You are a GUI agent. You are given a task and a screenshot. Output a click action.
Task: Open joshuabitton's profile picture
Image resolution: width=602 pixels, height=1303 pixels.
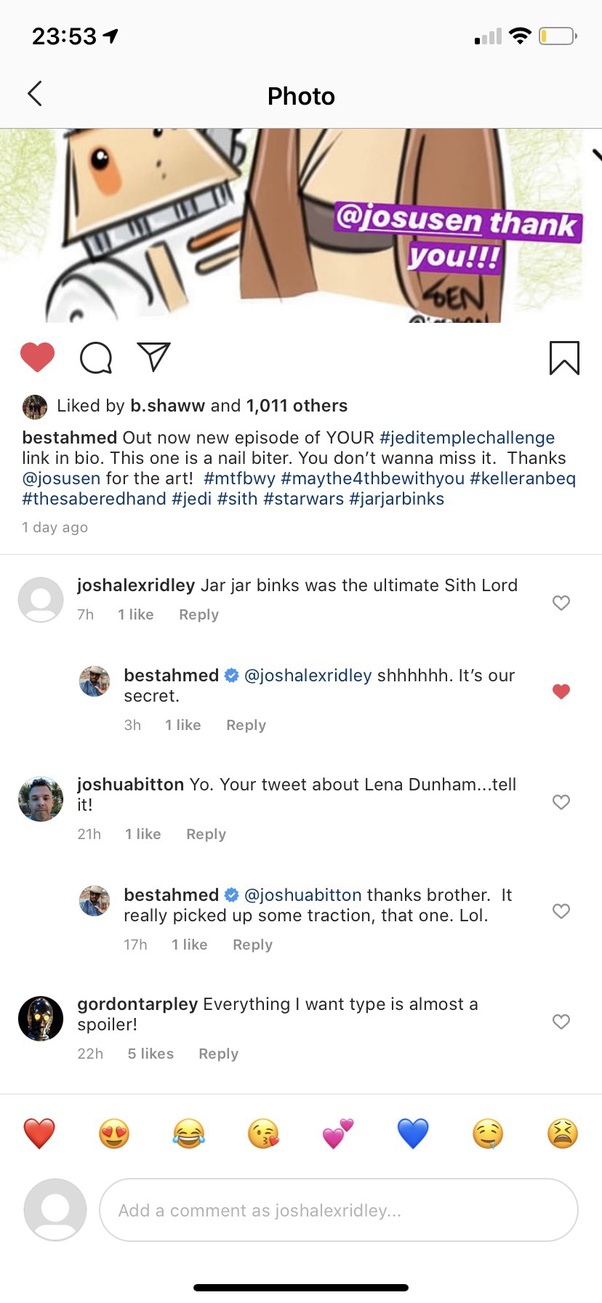41,799
